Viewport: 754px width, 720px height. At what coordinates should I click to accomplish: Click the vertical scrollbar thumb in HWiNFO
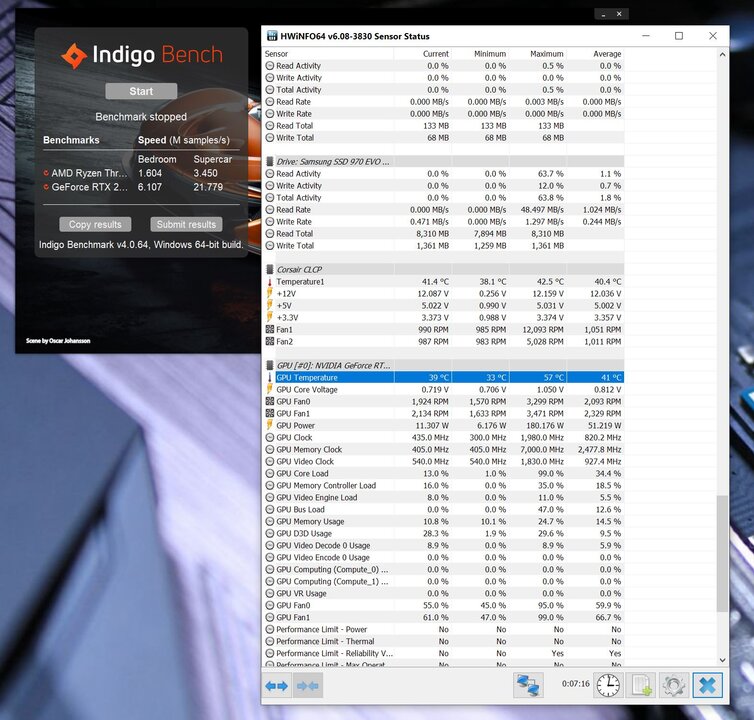coord(722,554)
